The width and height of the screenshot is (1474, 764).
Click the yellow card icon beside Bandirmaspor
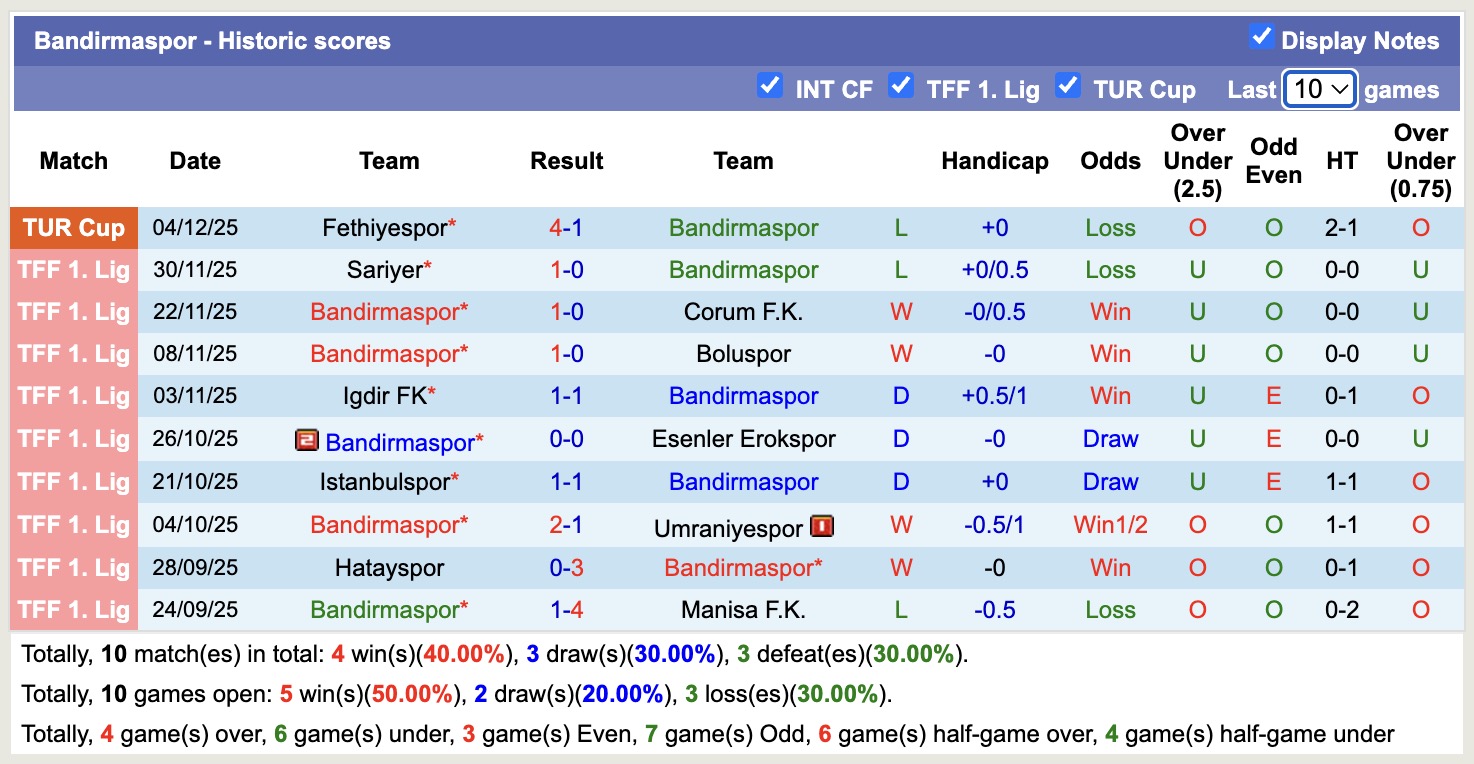(306, 440)
